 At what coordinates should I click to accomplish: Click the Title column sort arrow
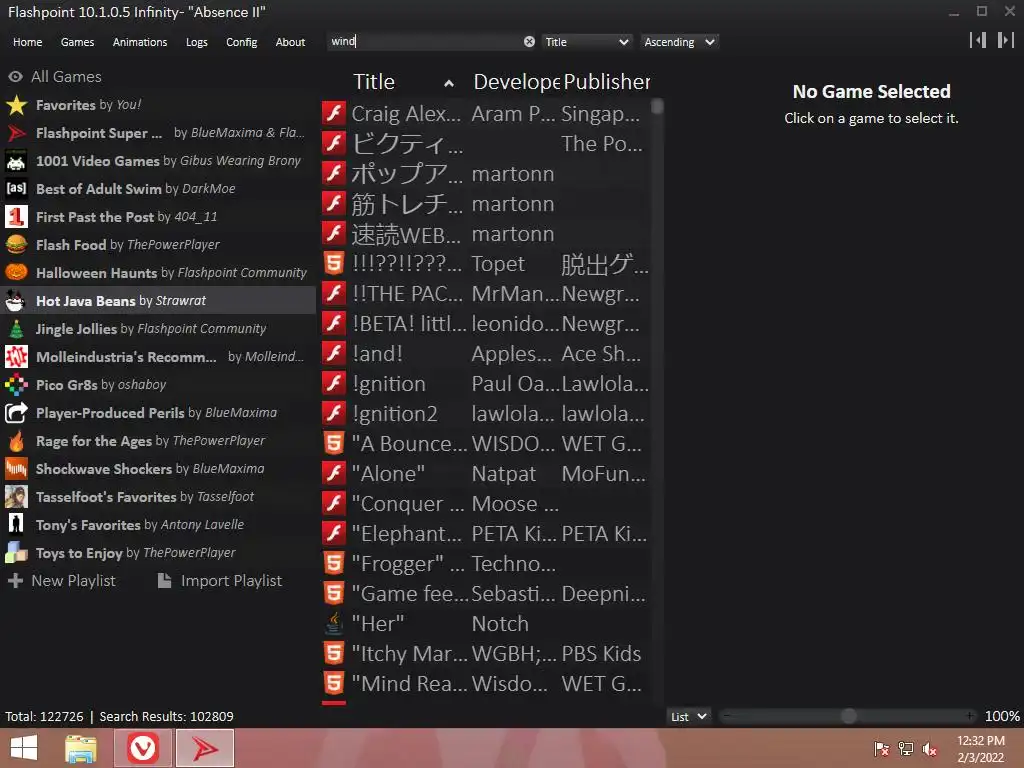[x=449, y=83]
